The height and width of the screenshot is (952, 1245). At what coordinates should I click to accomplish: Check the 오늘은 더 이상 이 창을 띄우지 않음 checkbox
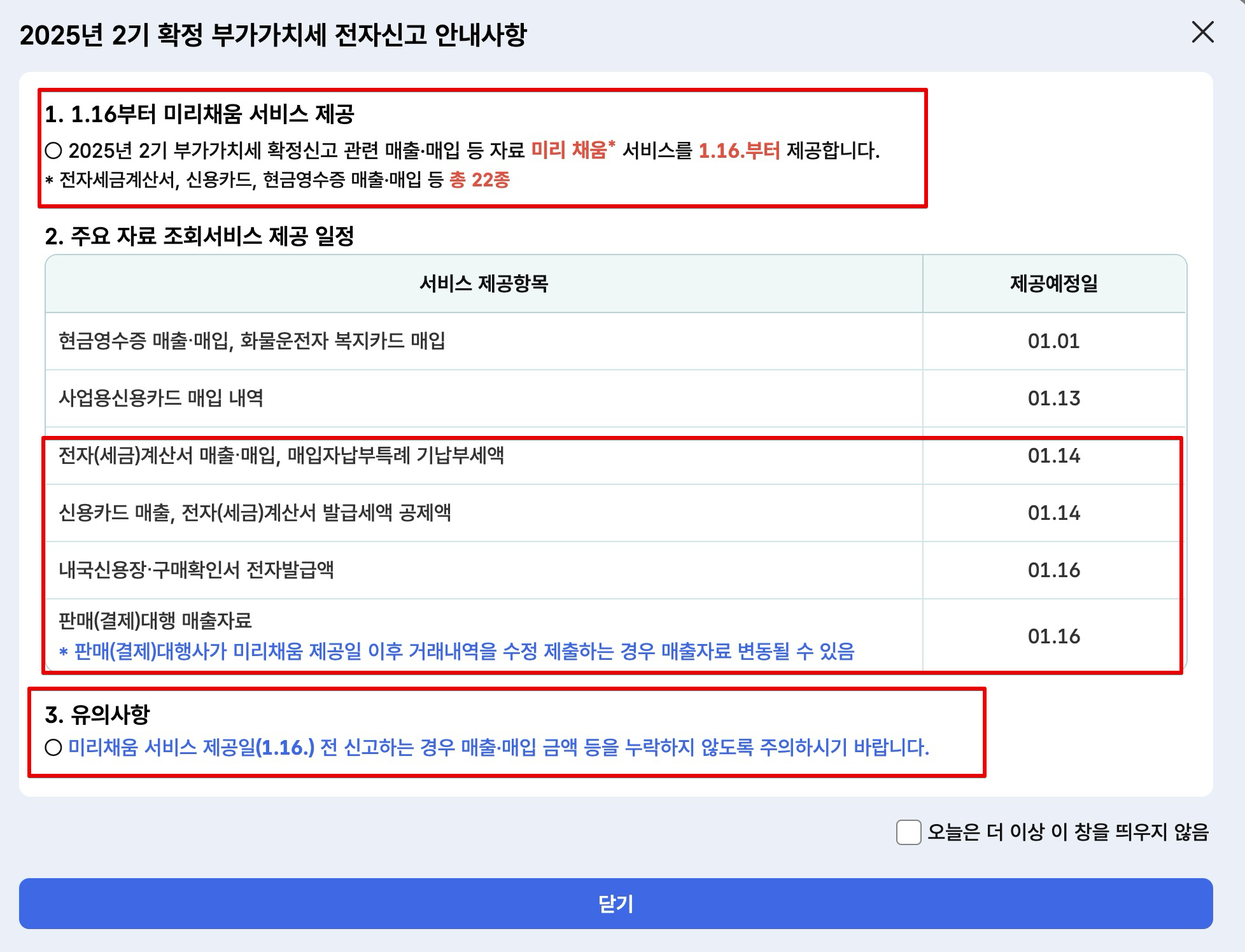908,832
